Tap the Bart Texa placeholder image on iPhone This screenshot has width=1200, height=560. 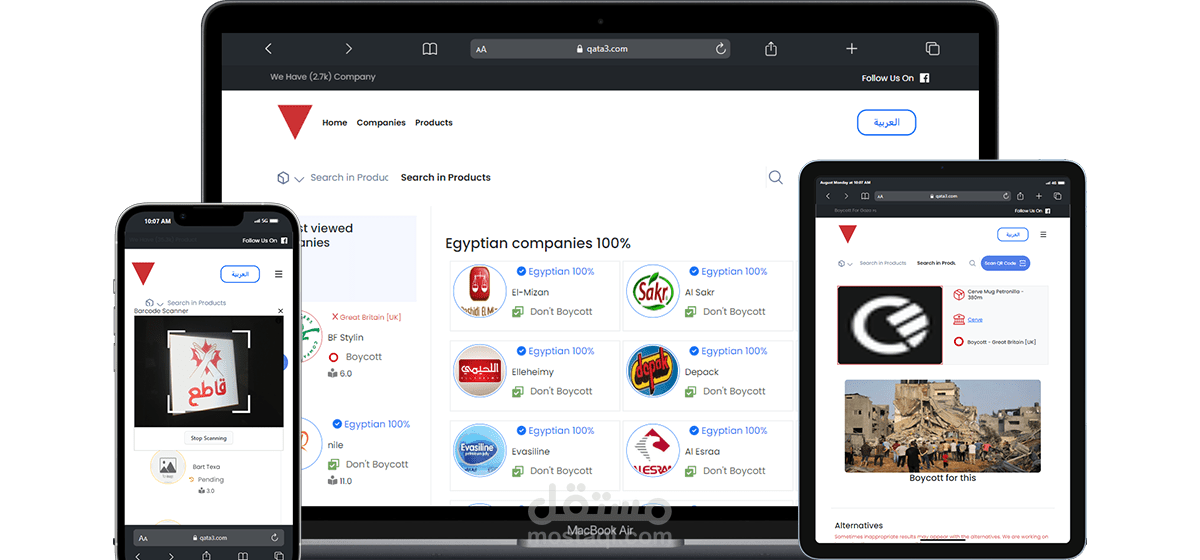(x=168, y=466)
